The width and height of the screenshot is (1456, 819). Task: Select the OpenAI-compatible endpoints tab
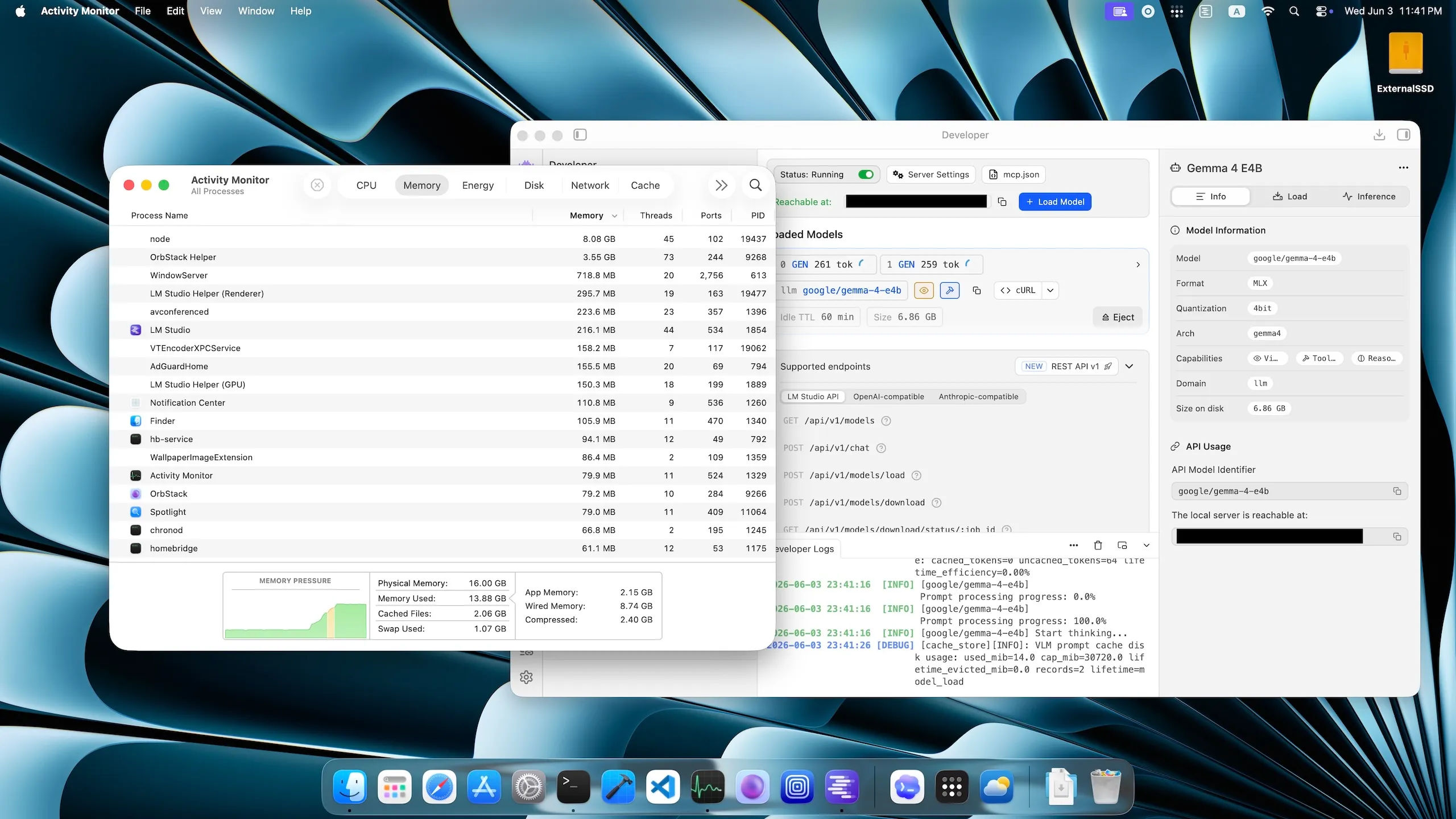(x=888, y=397)
